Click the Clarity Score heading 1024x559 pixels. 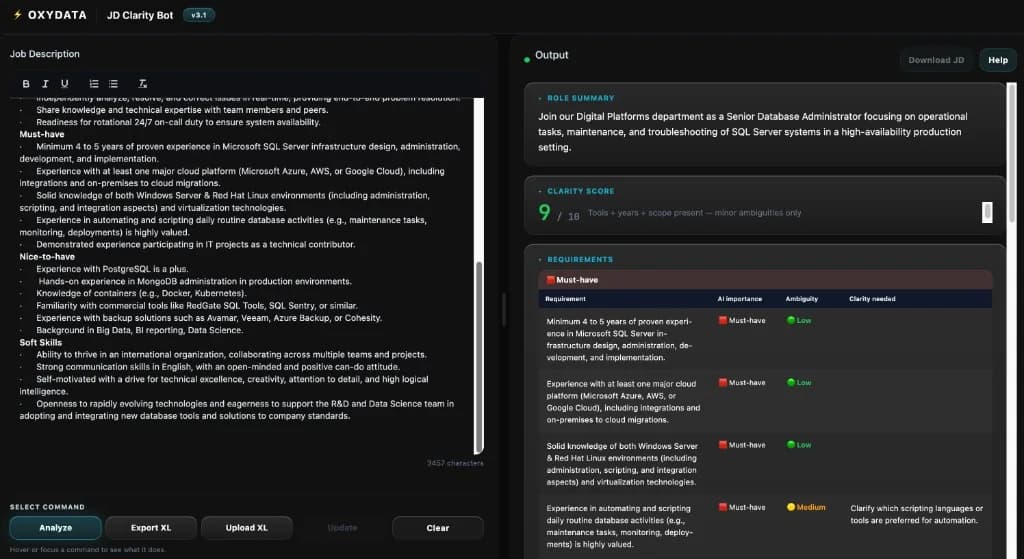point(581,191)
